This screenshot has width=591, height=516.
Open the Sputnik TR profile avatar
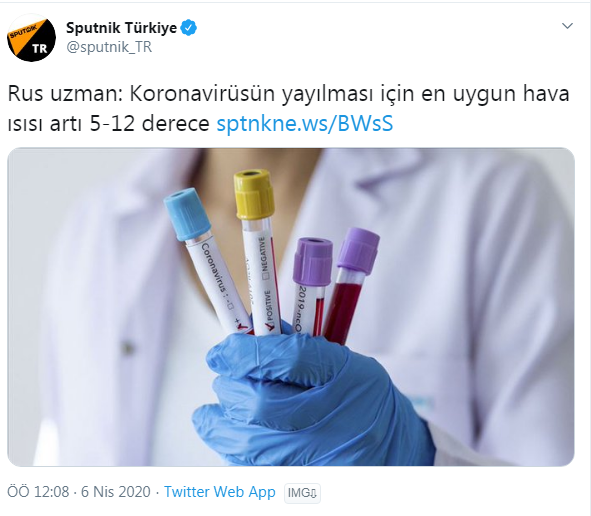coord(31,38)
